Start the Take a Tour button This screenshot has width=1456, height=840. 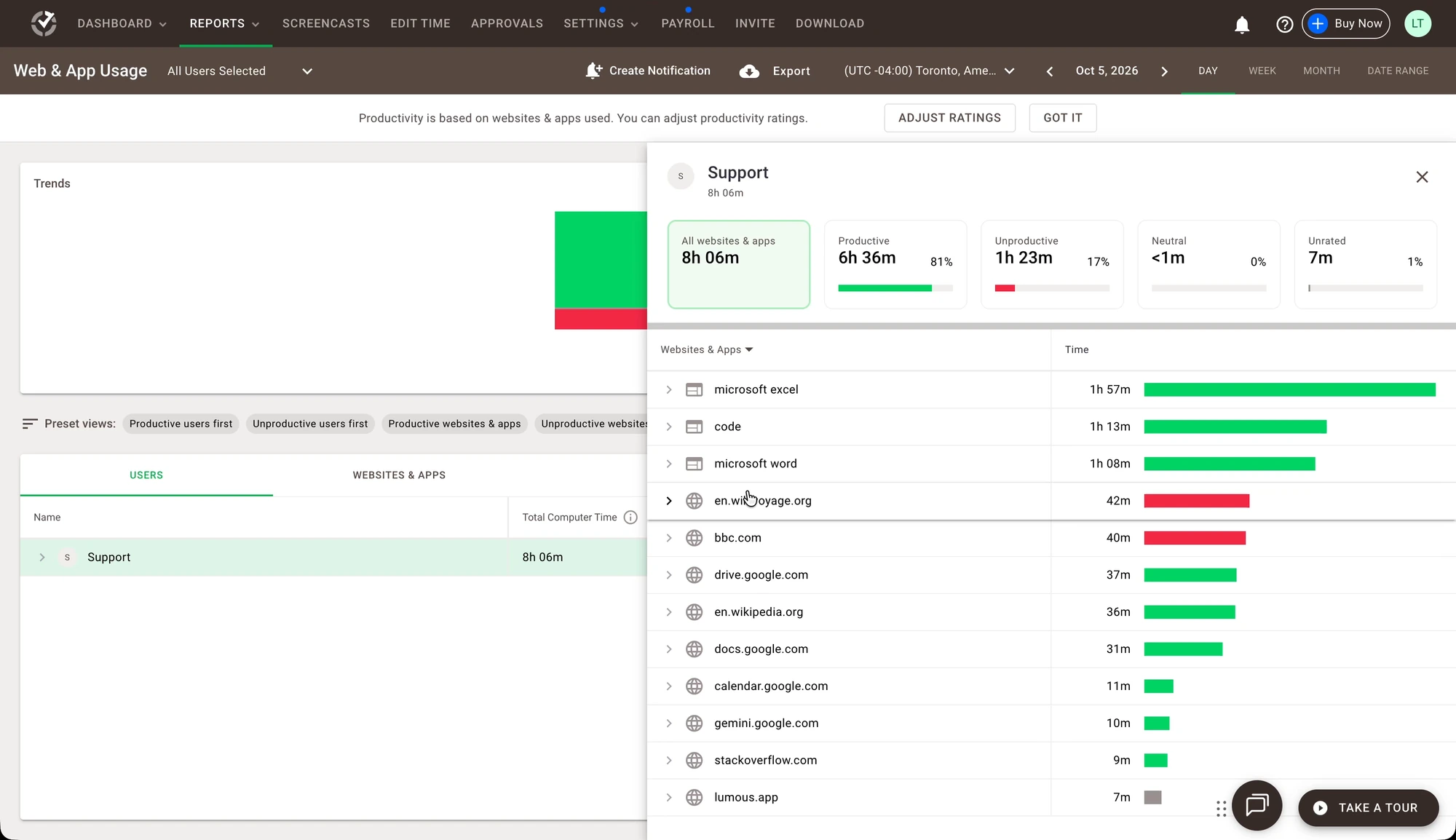[1368, 808]
